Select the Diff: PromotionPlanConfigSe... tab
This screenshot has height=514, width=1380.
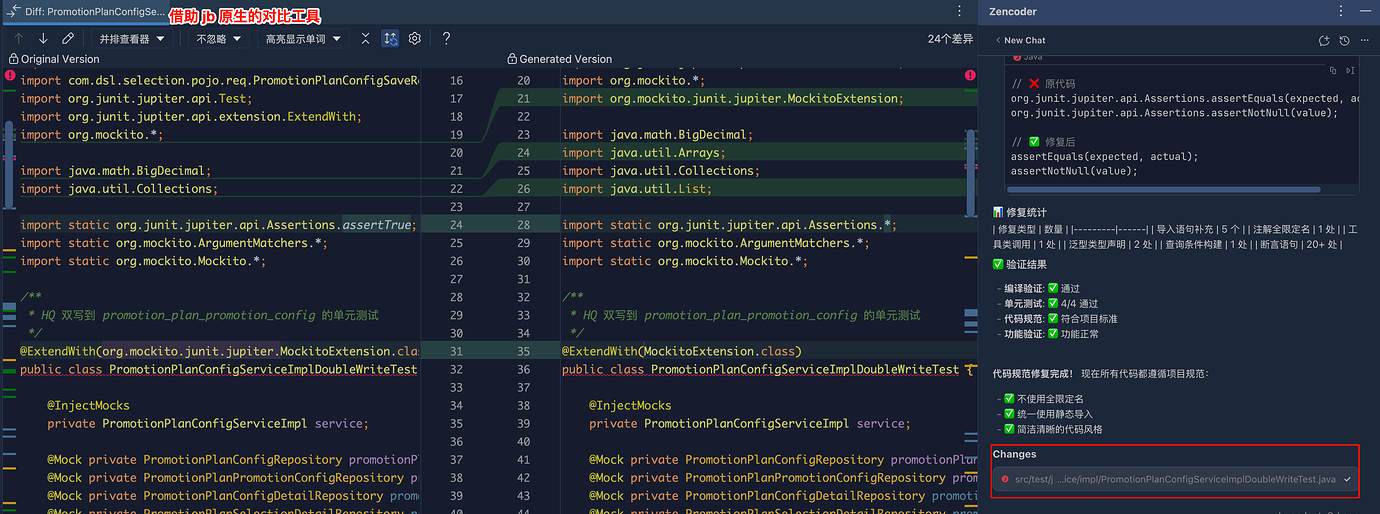87,12
